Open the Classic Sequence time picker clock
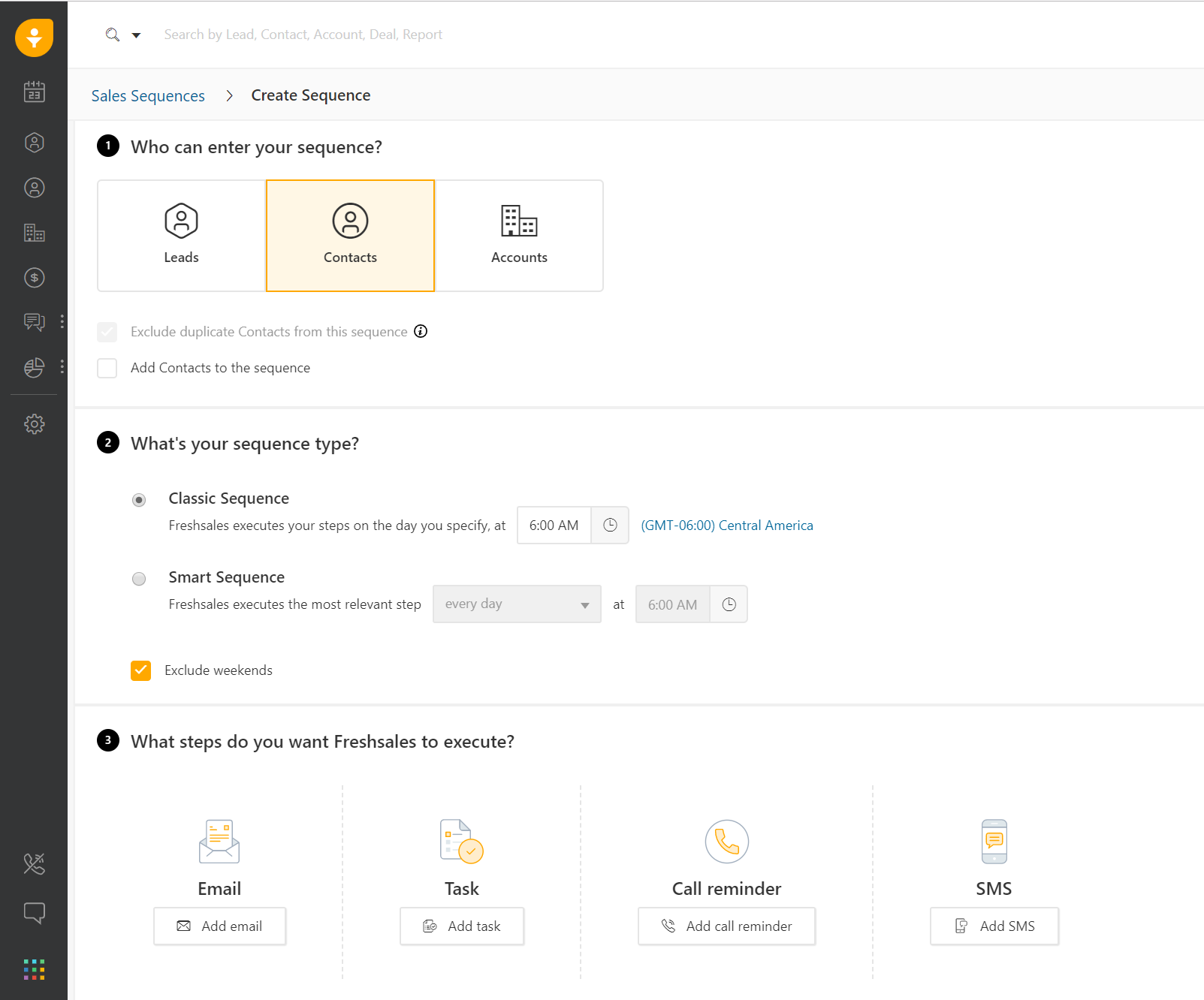 [x=610, y=526]
